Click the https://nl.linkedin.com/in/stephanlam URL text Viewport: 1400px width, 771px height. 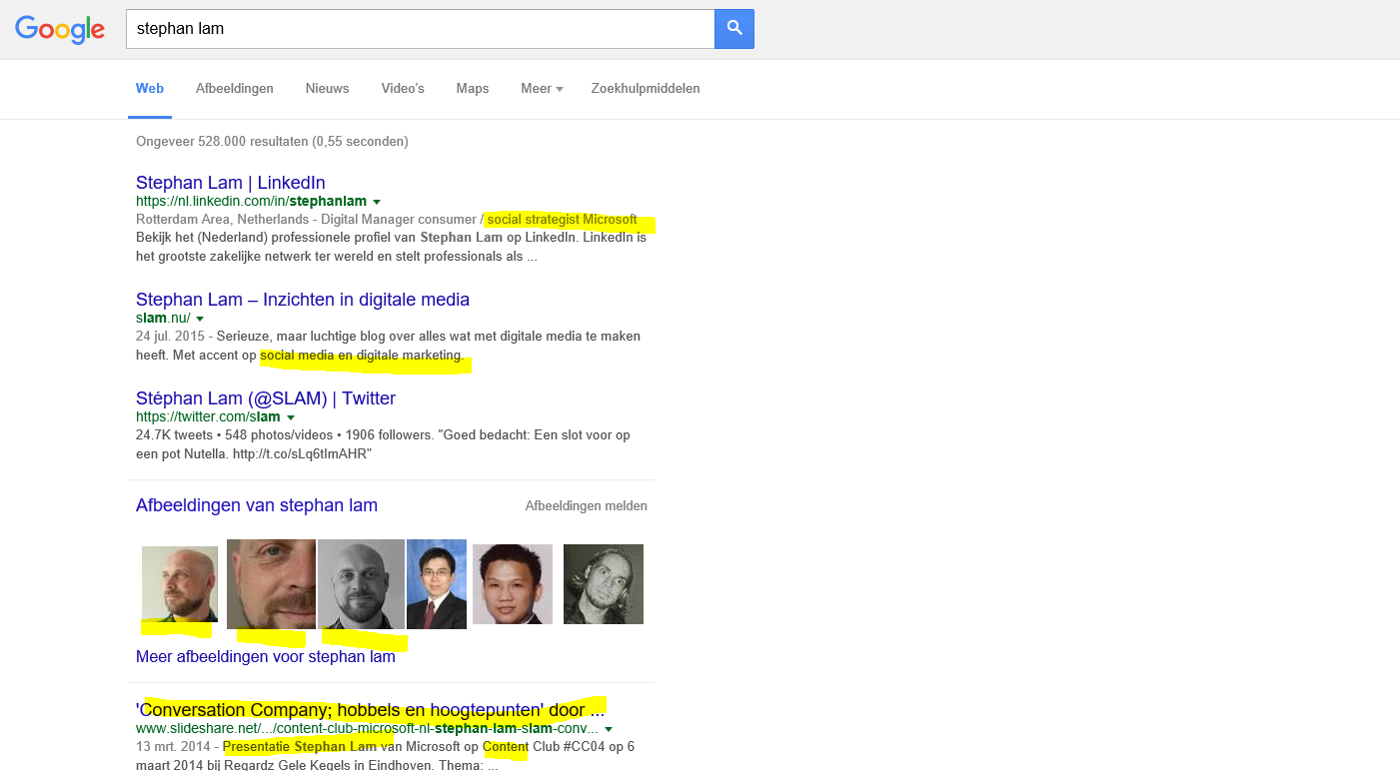click(x=252, y=201)
